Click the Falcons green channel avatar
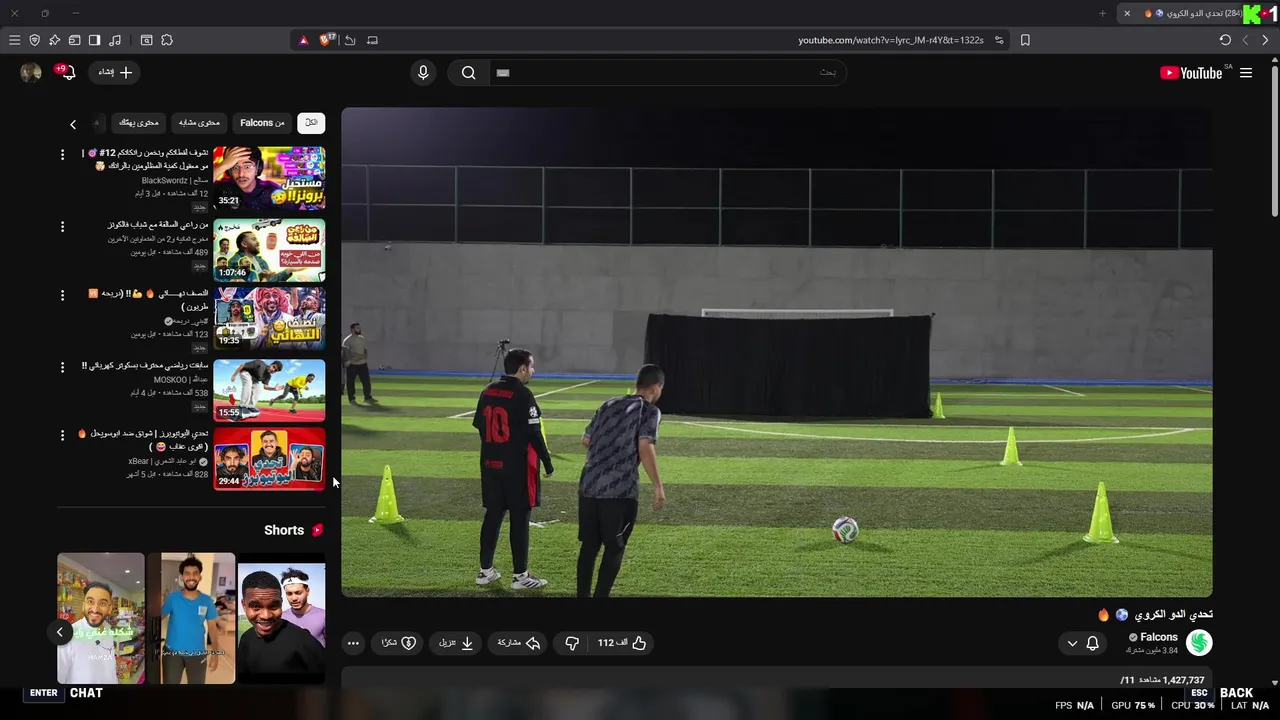The height and width of the screenshot is (720, 1280). 1199,643
